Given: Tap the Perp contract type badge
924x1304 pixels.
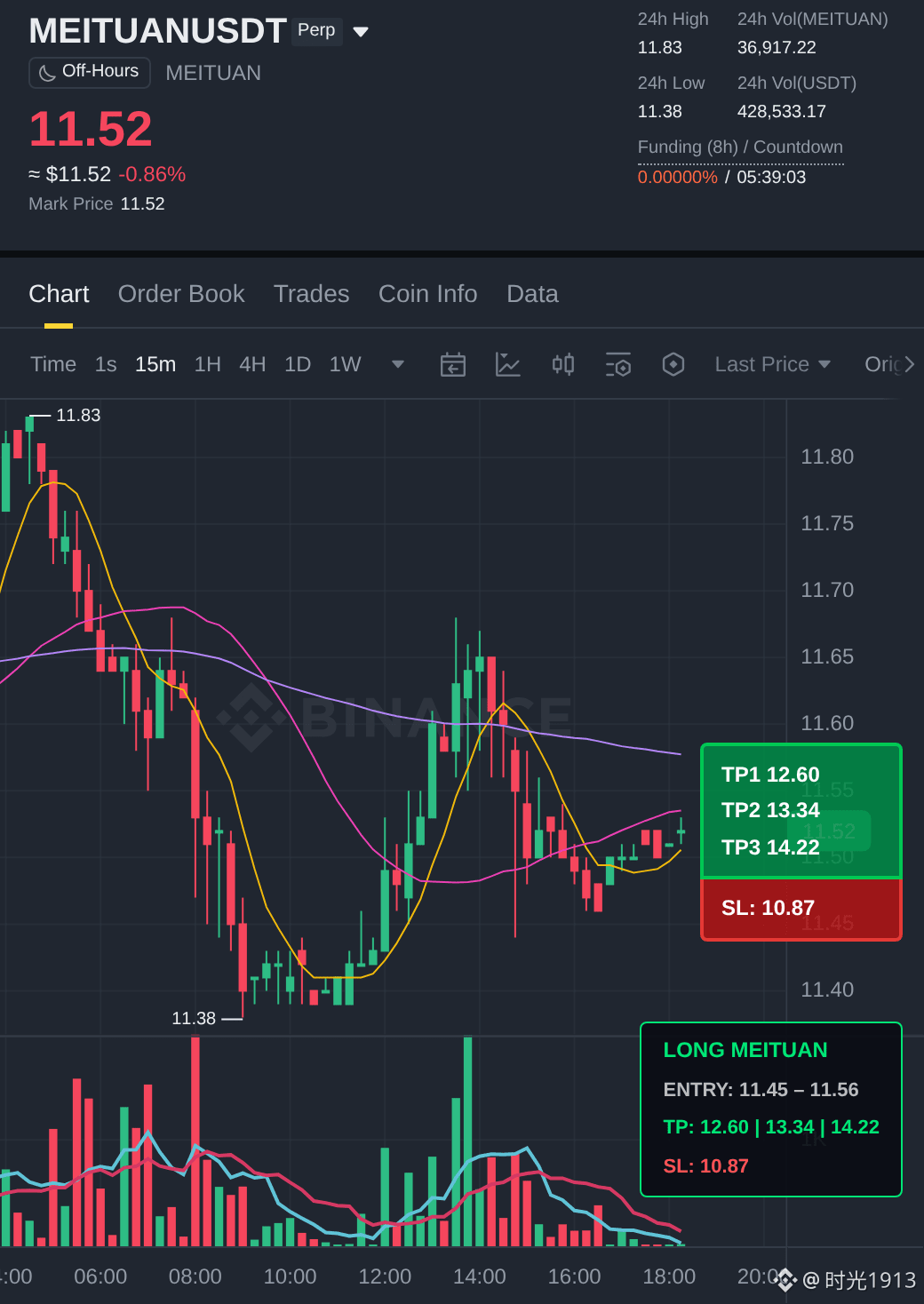Looking at the screenshot, I should click(316, 30).
